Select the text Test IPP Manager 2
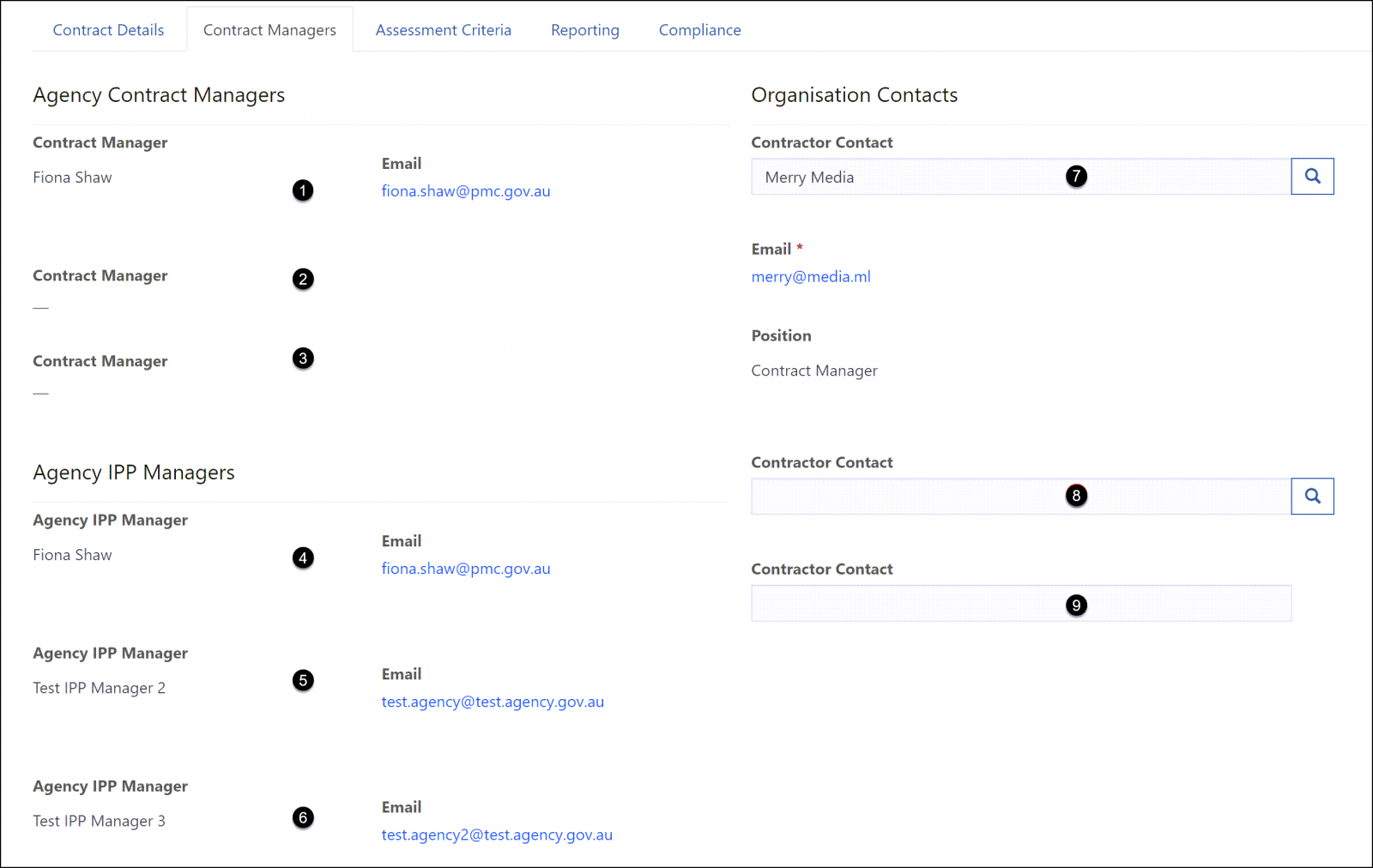 [x=100, y=688]
